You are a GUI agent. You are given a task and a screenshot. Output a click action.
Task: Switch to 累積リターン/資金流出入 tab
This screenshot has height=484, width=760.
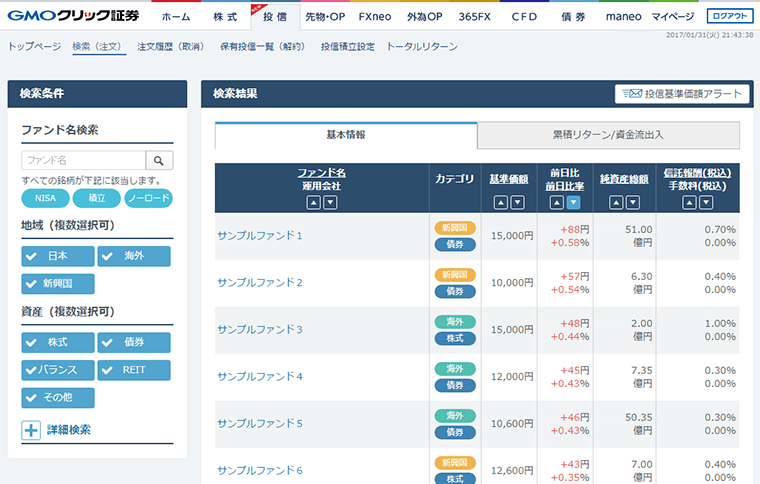point(608,134)
